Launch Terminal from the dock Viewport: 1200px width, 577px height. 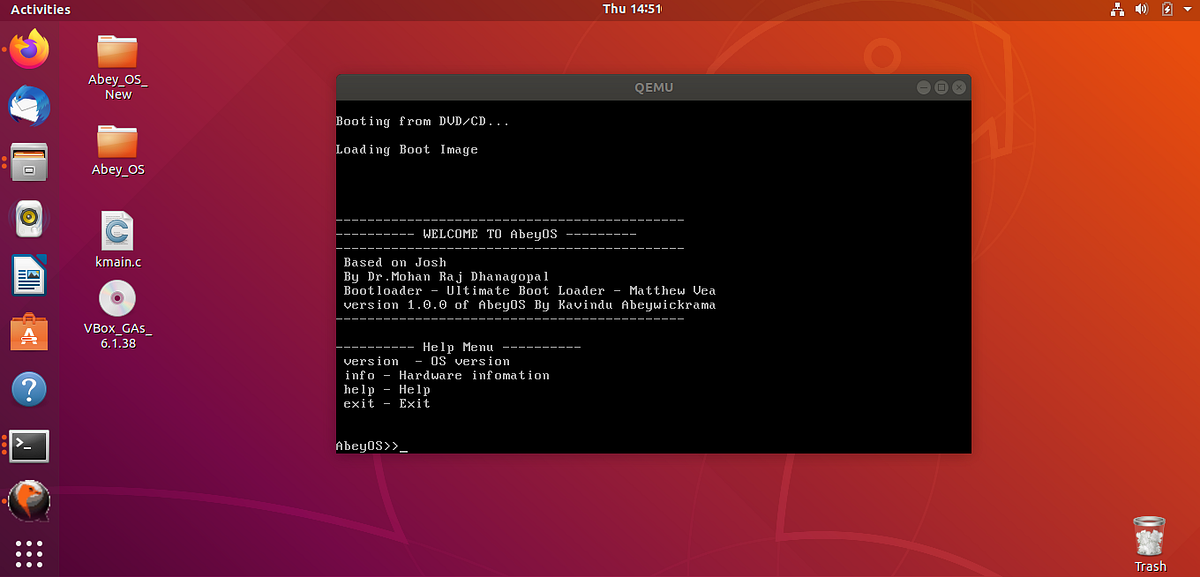click(28, 445)
